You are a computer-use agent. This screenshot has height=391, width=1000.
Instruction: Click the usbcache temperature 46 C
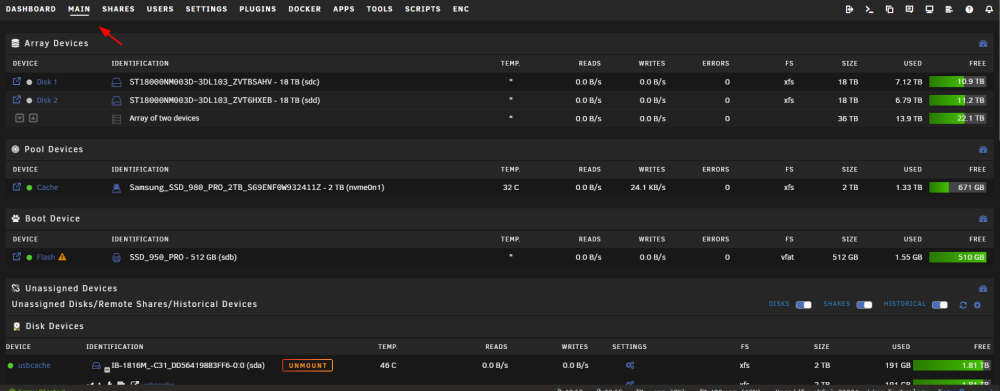pos(387,365)
